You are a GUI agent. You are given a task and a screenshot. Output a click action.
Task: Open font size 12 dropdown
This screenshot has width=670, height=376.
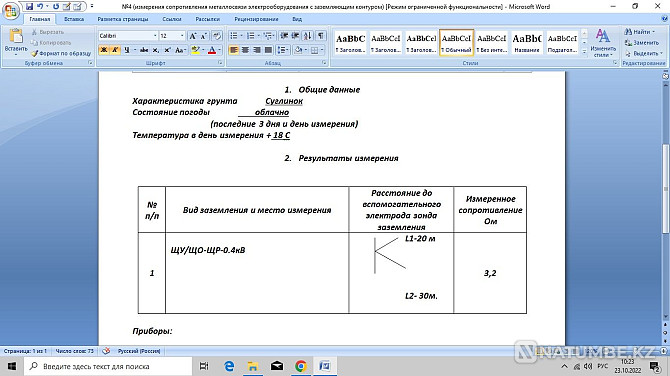click(182, 36)
